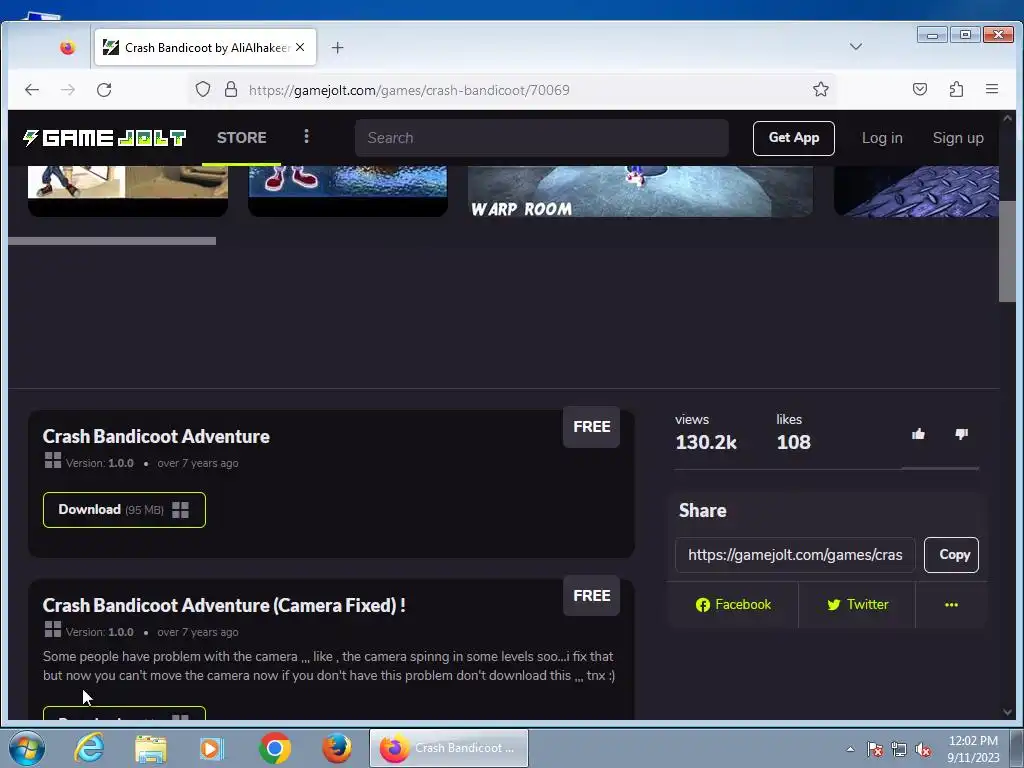This screenshot has height=768, width=1024.
Task: Open tracking protection shield info
Action: click(203, 89)
